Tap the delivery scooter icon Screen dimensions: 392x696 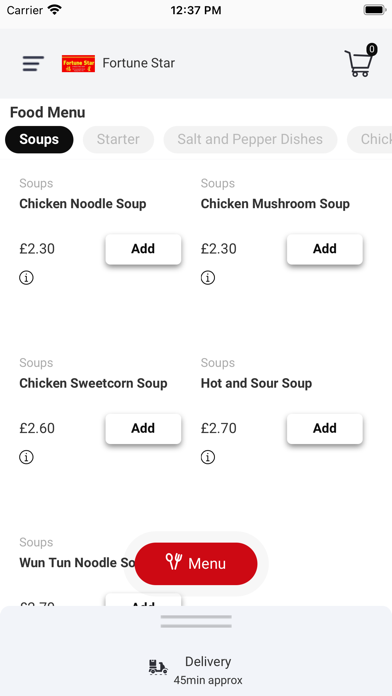tap(158, 667)
